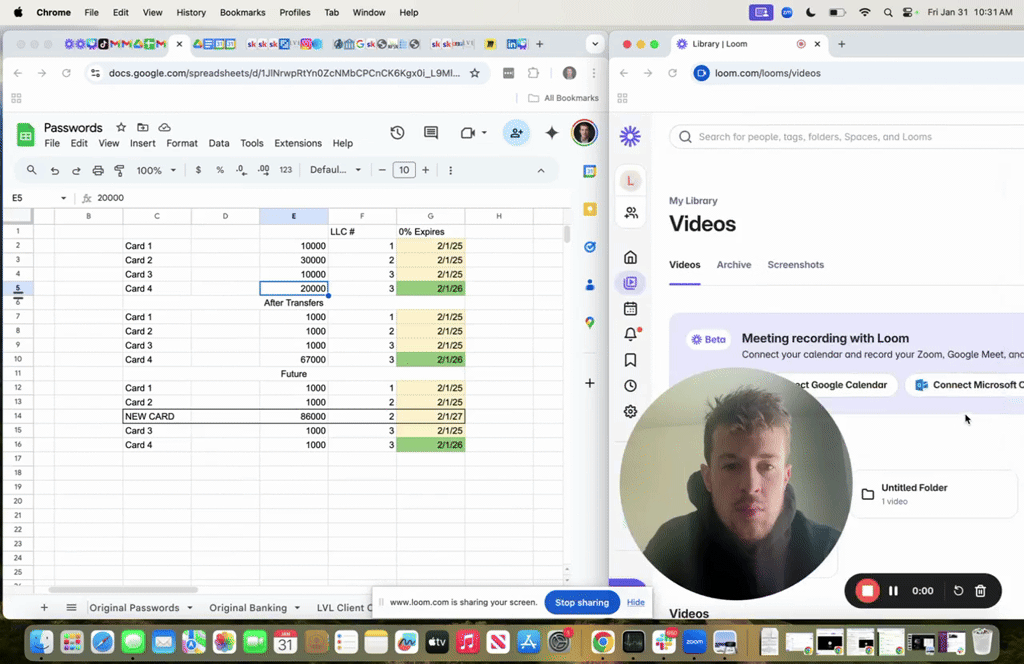Click Connect Microsoft calendar button

(x=967, y=385)
